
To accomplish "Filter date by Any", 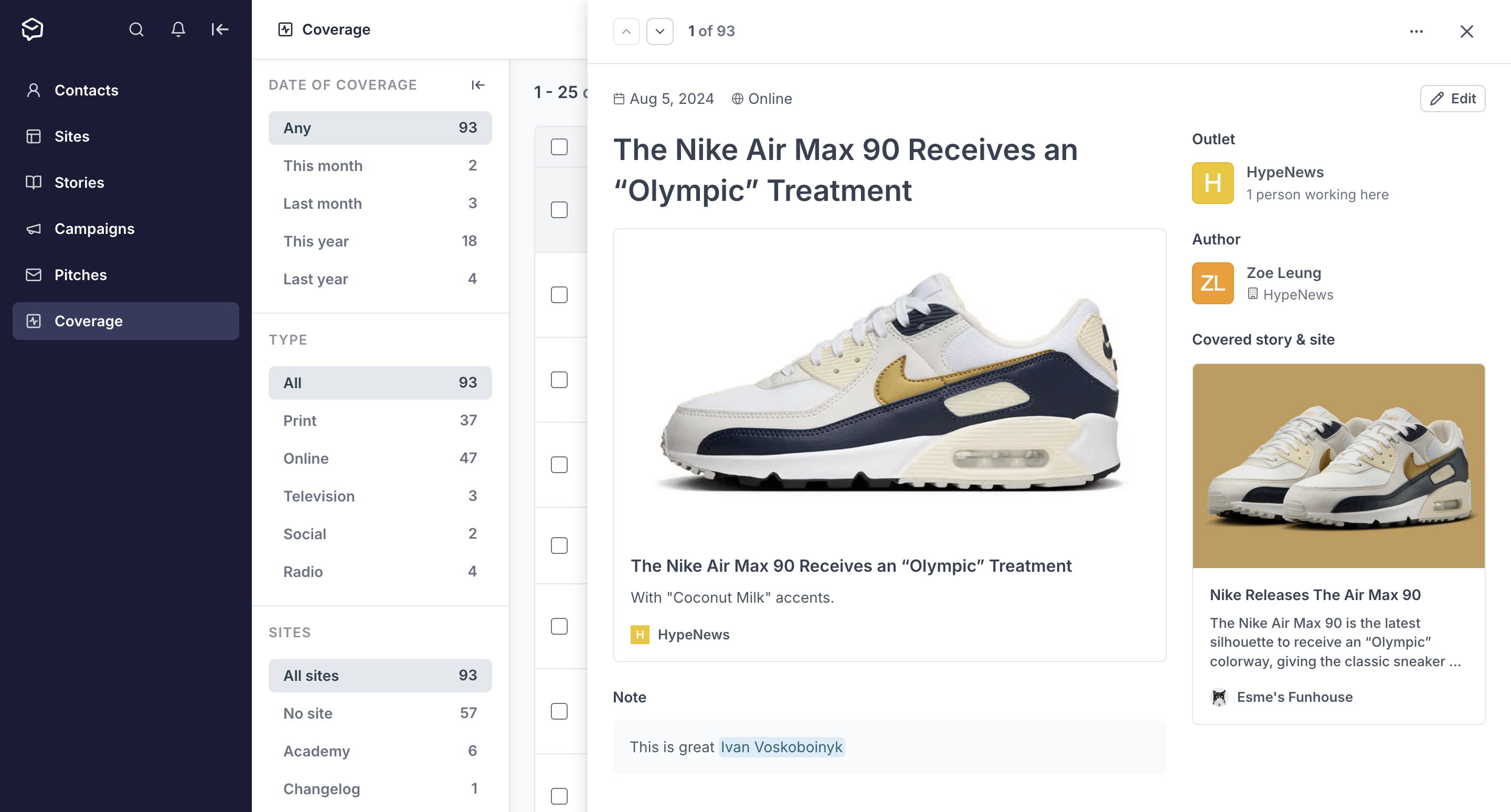I will pos(380,128).
